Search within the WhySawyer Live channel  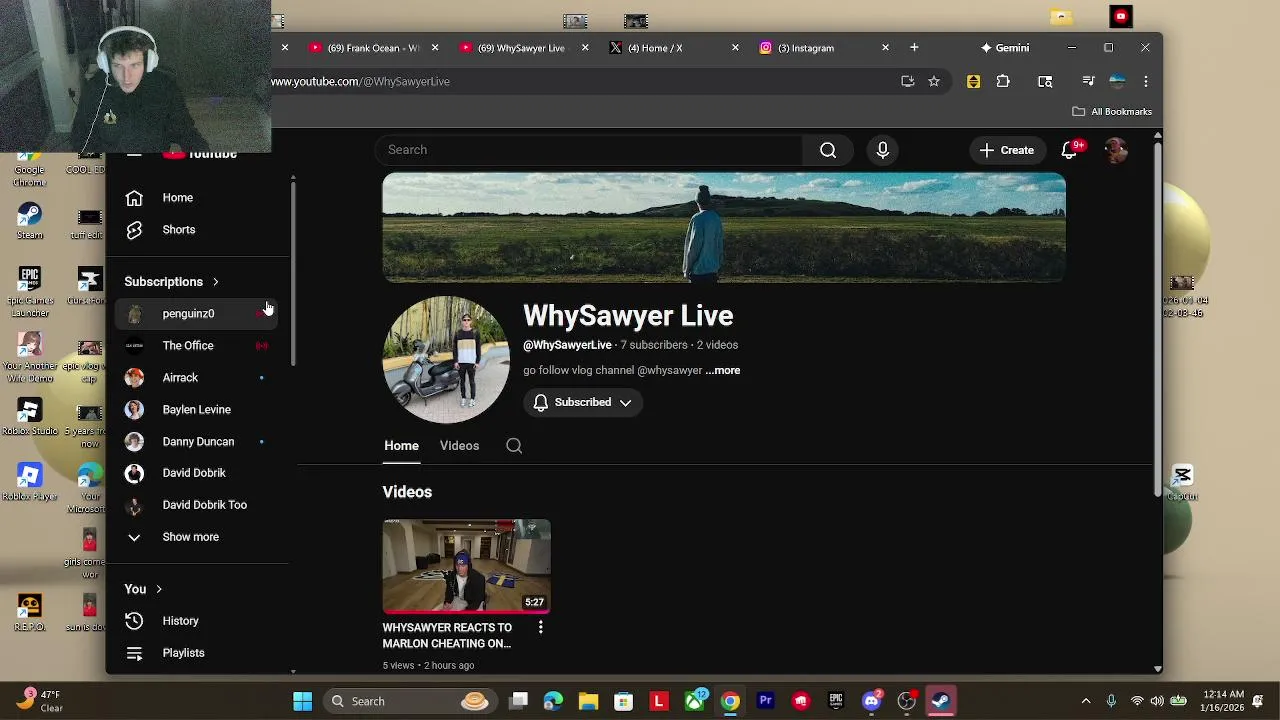[x=514, y=446]
